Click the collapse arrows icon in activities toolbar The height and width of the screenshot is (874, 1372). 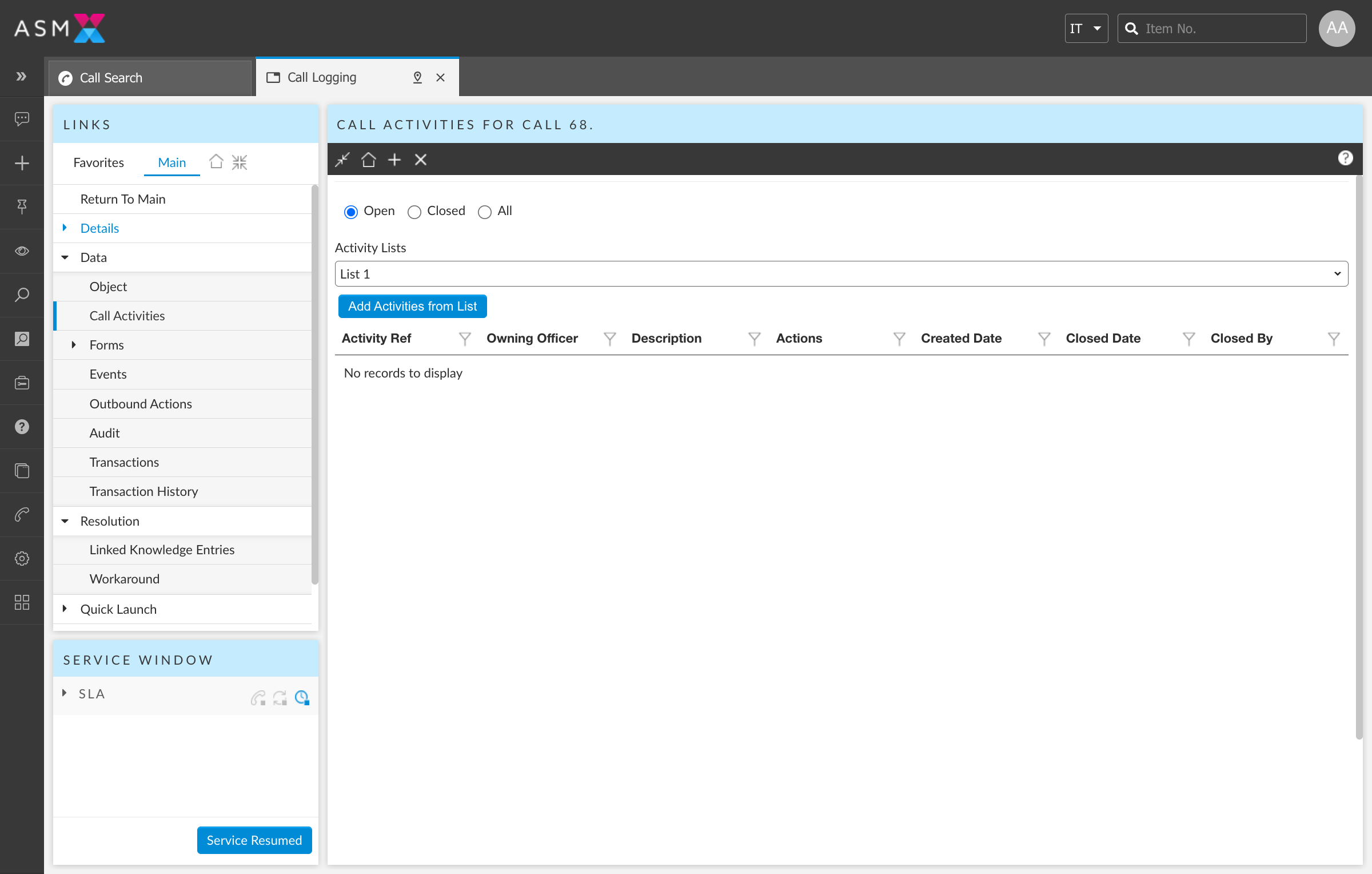point(342,160)
